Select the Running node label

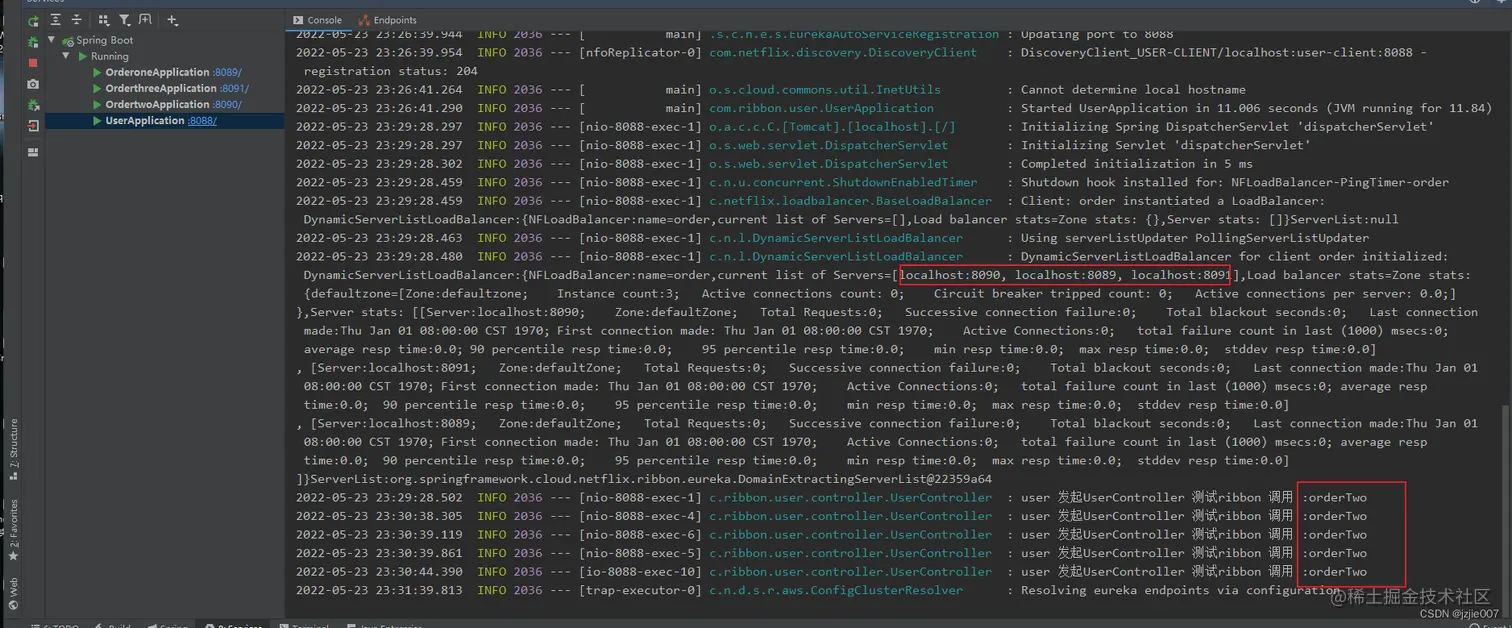pyautogui.click(x=110, y=57)
